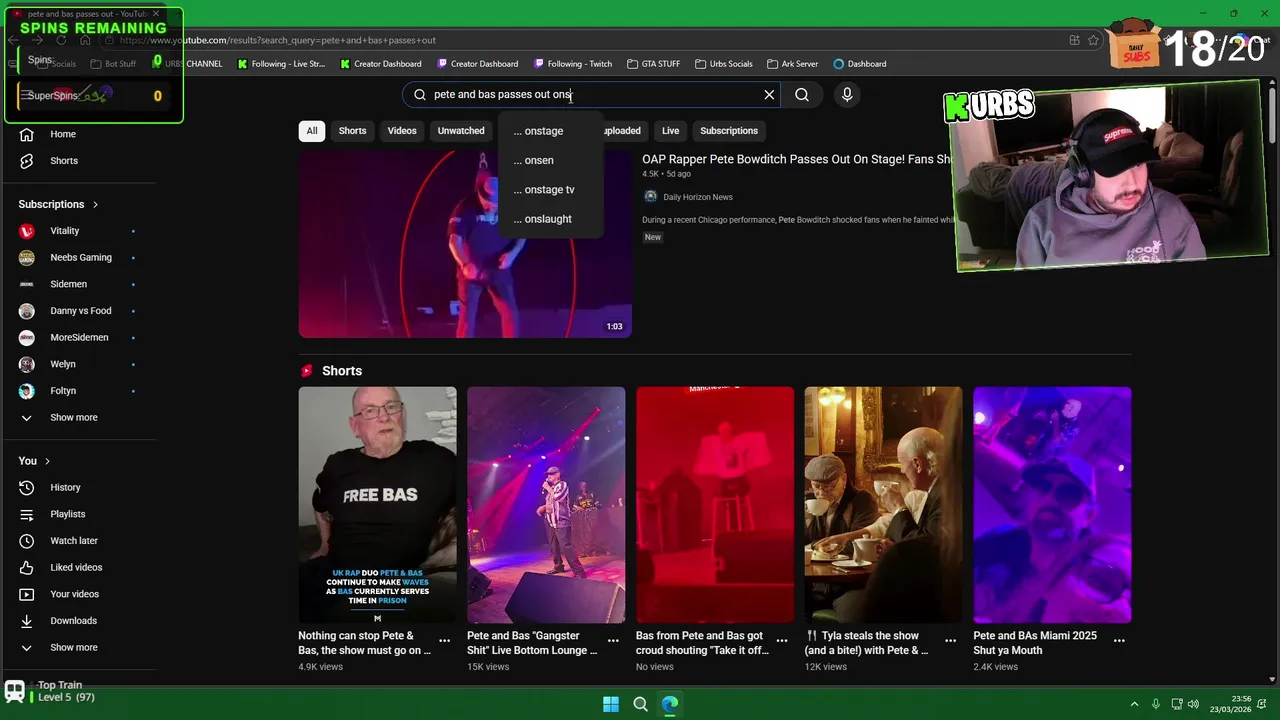Open options menu for Tyla short
The image size is (1280, 720).
951,641
